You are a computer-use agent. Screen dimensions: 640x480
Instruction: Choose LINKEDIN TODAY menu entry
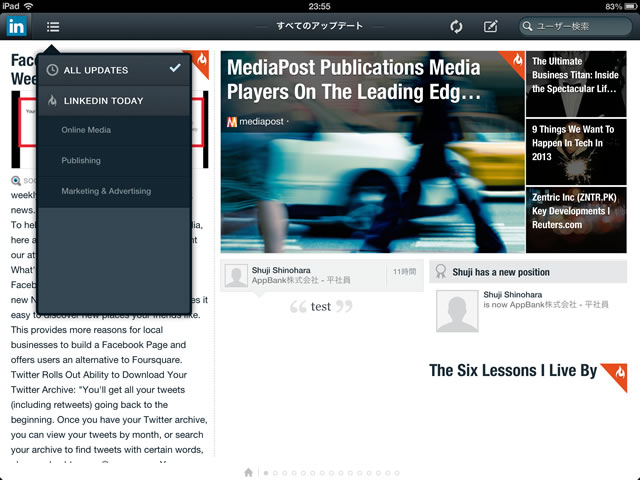[114, 101]
